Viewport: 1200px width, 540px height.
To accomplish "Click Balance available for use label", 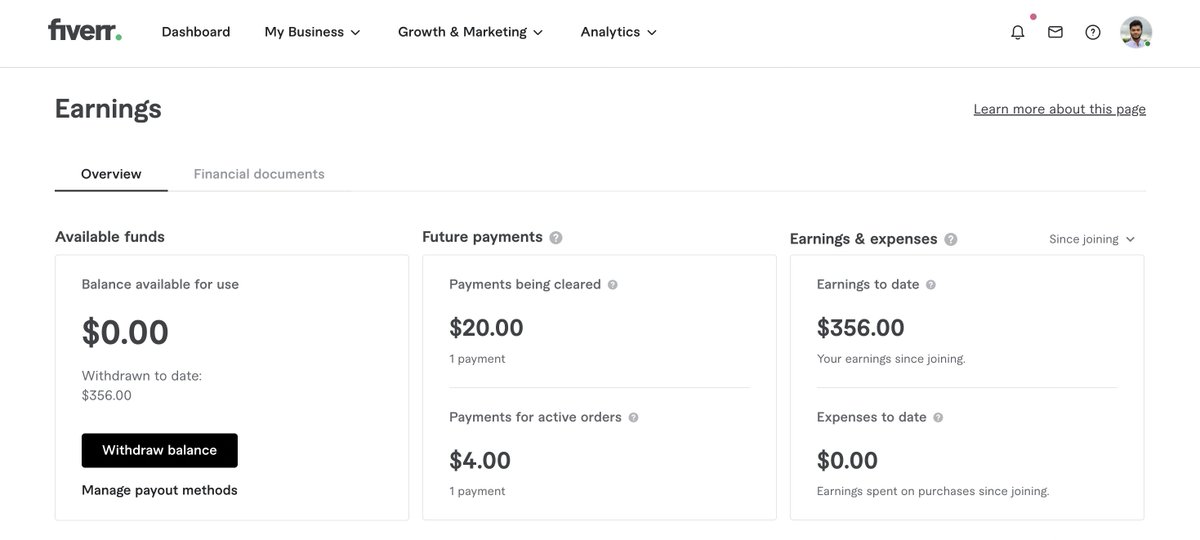I will [x=160, y=285].
